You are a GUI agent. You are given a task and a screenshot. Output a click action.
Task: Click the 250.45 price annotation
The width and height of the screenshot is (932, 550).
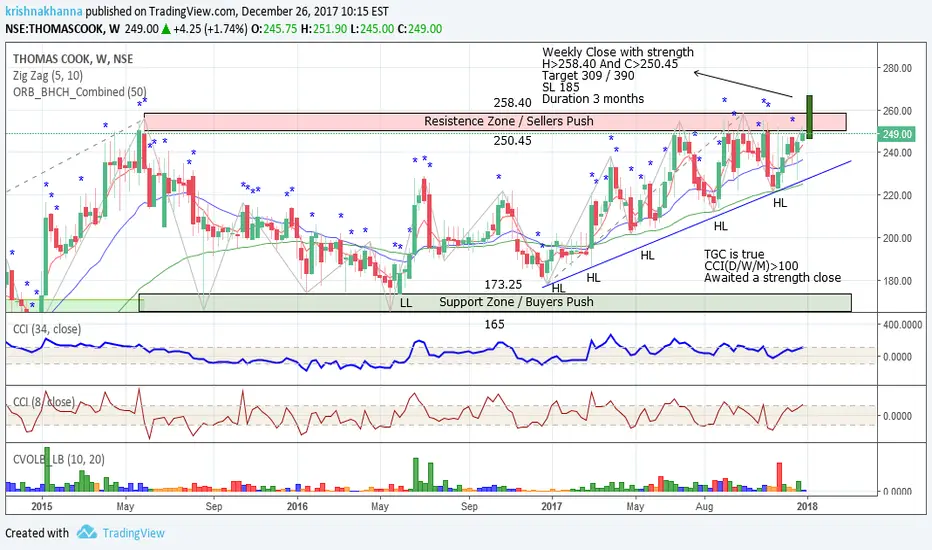click(512, 141)
